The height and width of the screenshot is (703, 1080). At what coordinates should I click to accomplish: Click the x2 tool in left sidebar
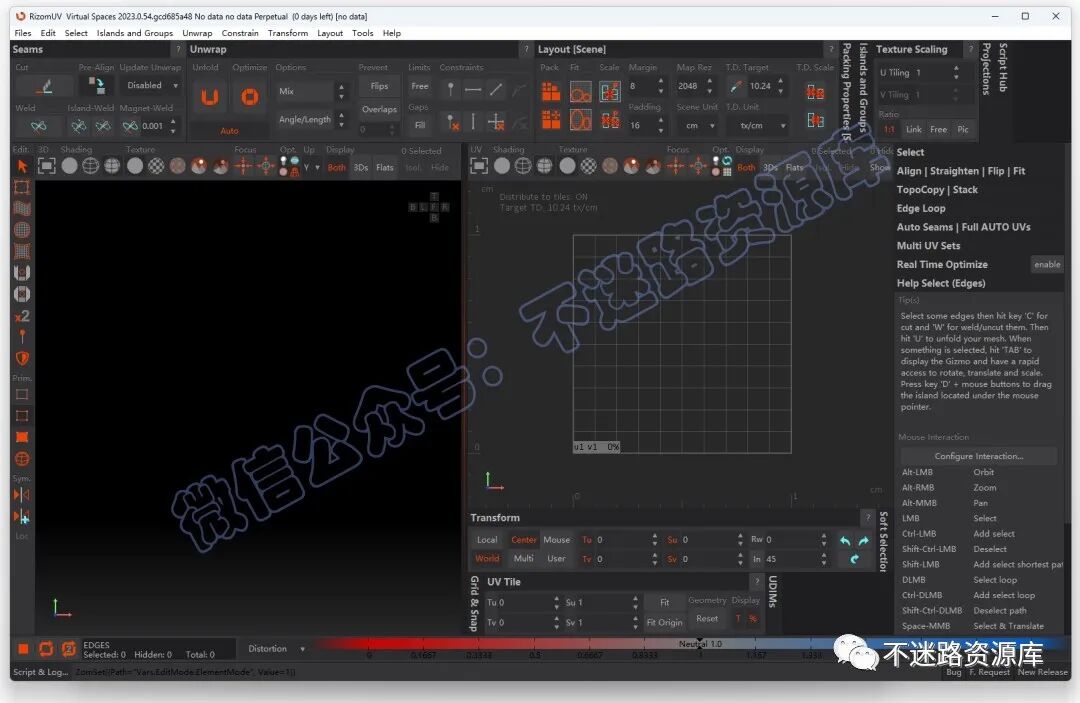coord(22,316)
